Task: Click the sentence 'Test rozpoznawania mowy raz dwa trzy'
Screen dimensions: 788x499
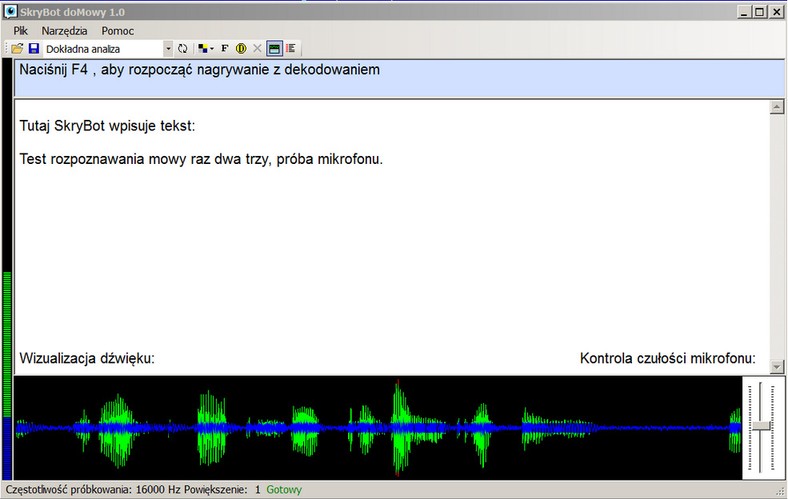Action: [x=144, y=159]
